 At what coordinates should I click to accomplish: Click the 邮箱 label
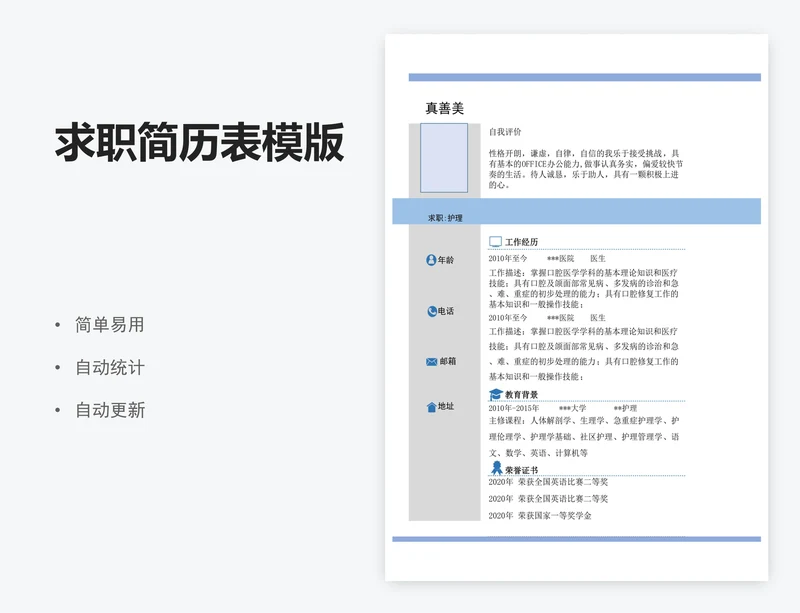pyautogui.click(x=447, y=361)
